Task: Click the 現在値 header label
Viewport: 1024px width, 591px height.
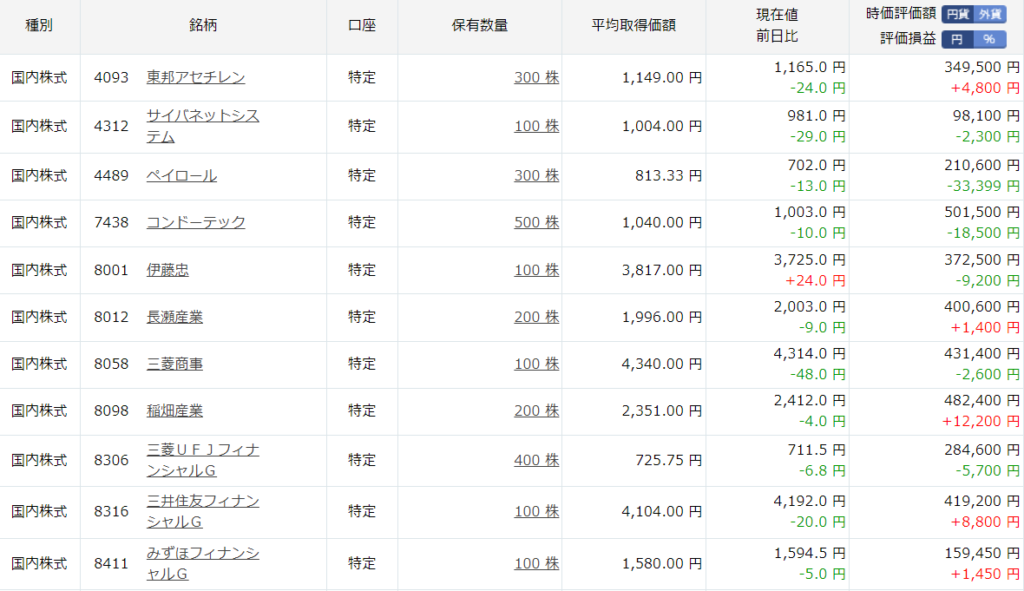Action: pyautogui.click(x=777, y=14)
